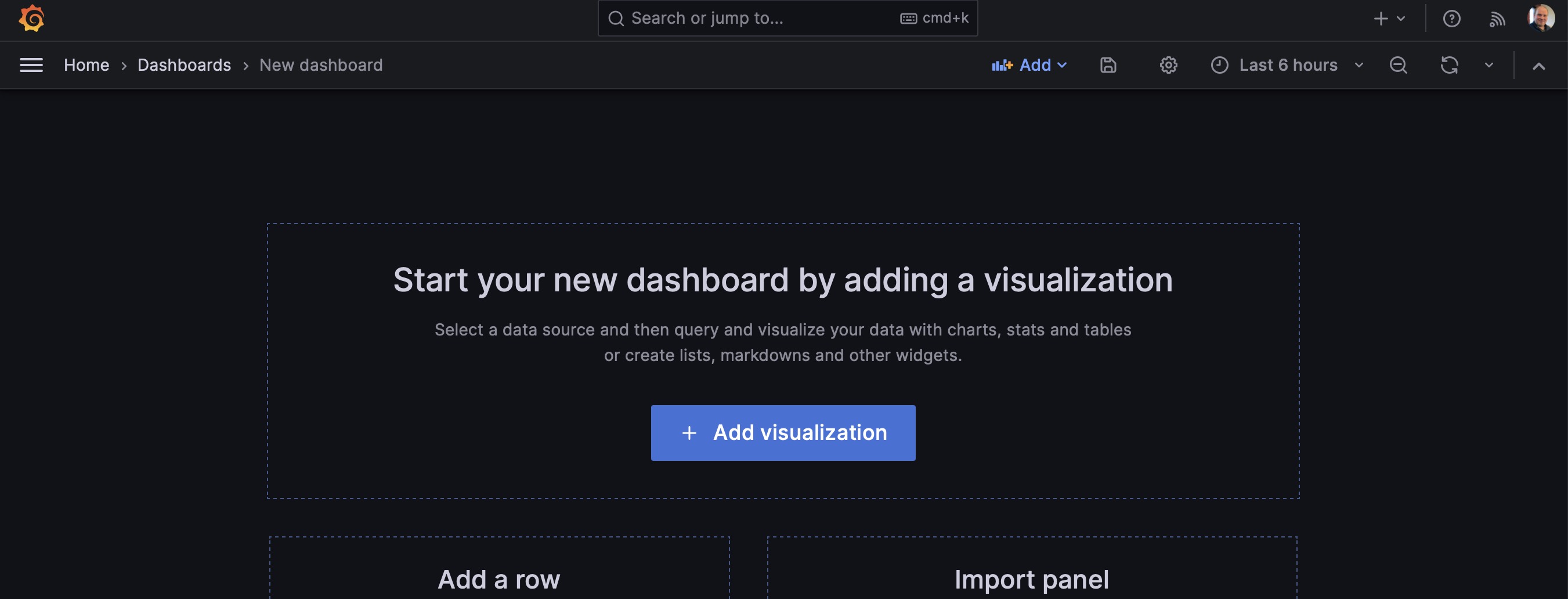Screen dimensions: 1568x599
Task: Open the news feed RSS icon
Action: 1497,19
